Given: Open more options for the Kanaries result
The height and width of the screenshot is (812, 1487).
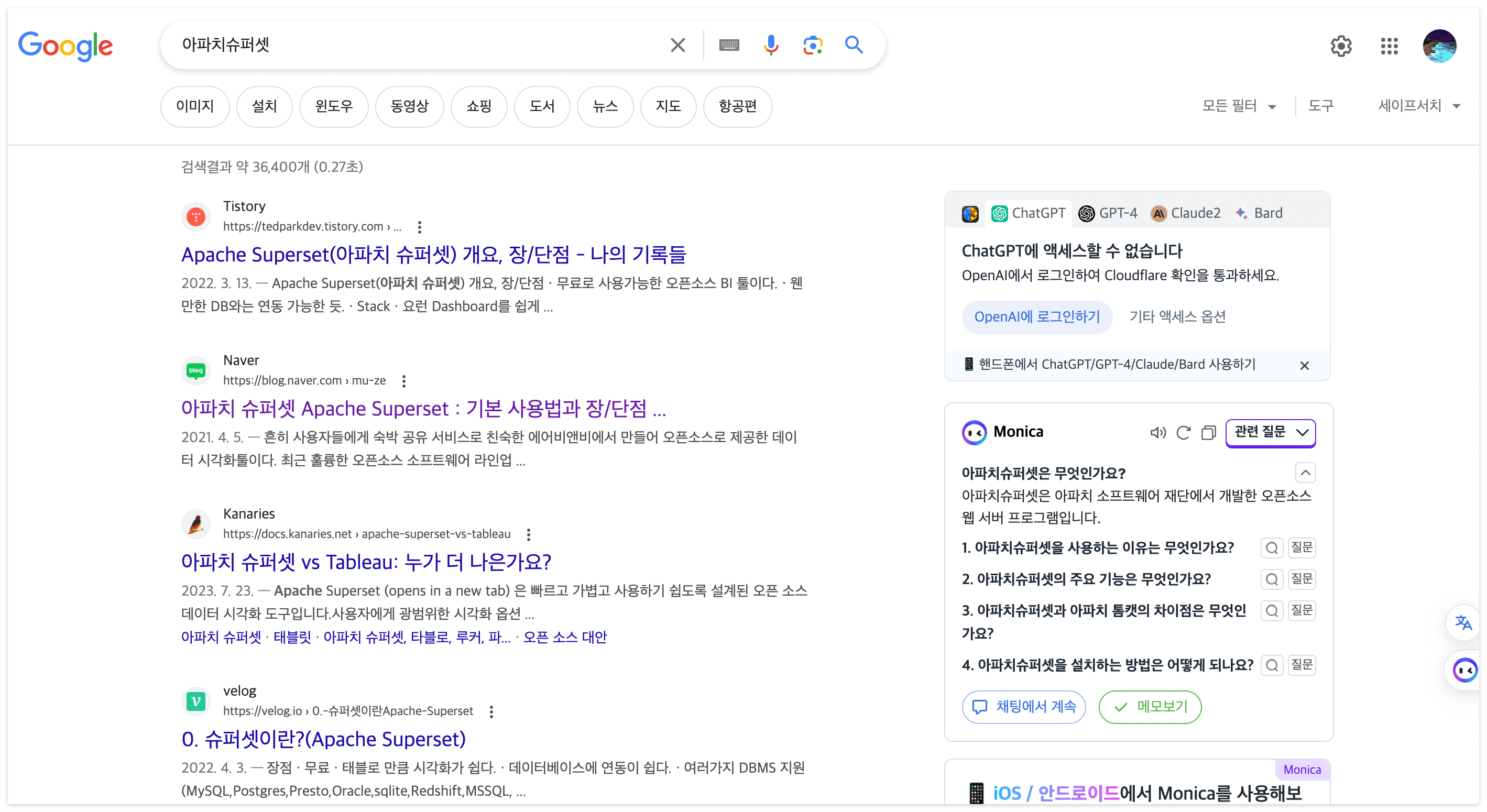Looking at the screenshot, I should (x=528, y=534).
